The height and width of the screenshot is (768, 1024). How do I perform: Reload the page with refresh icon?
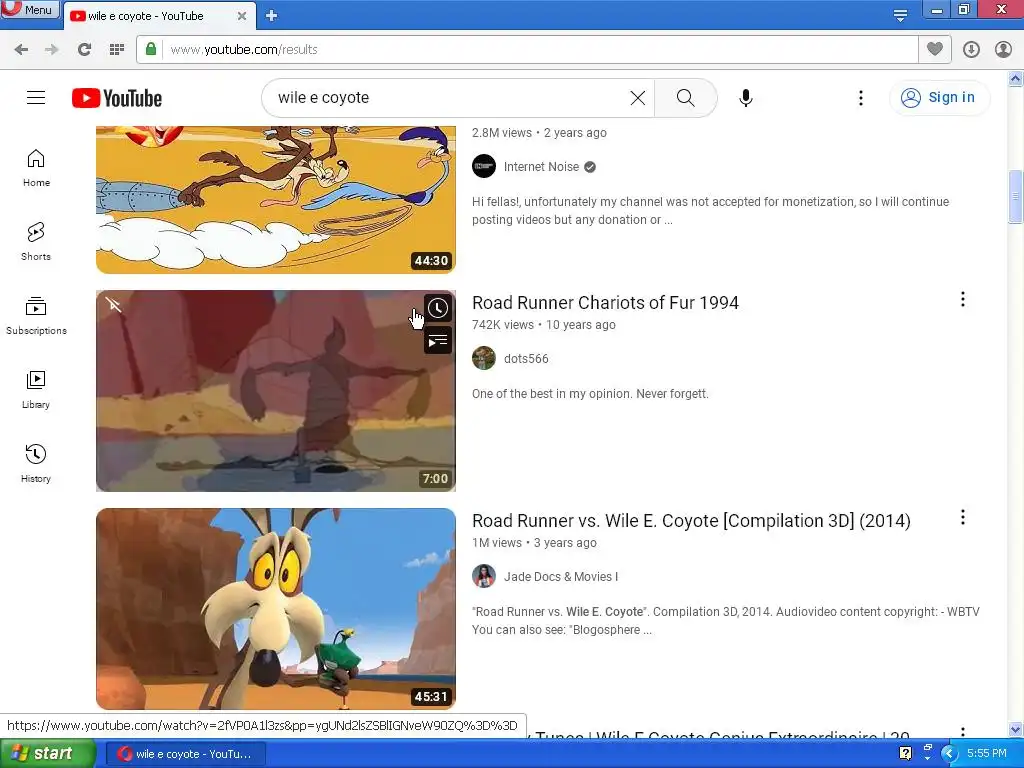click(84, 50)
